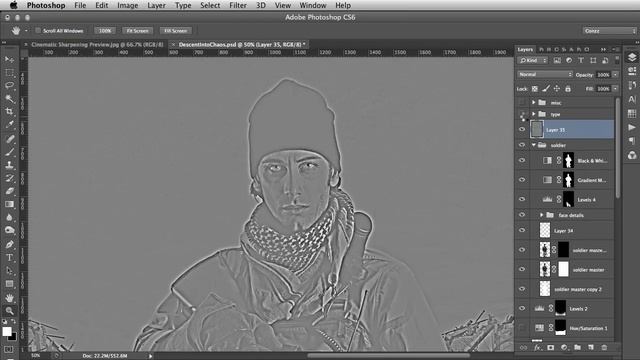
Task: Click the Fill Screen button
Action: click(176, 31)
